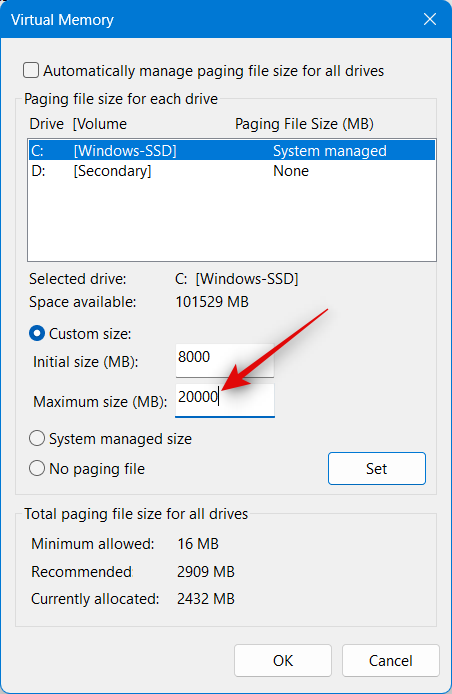Screen dimensions: 452x694
Task: Click the 'Custom size:' label text
Action: point(90,334)
